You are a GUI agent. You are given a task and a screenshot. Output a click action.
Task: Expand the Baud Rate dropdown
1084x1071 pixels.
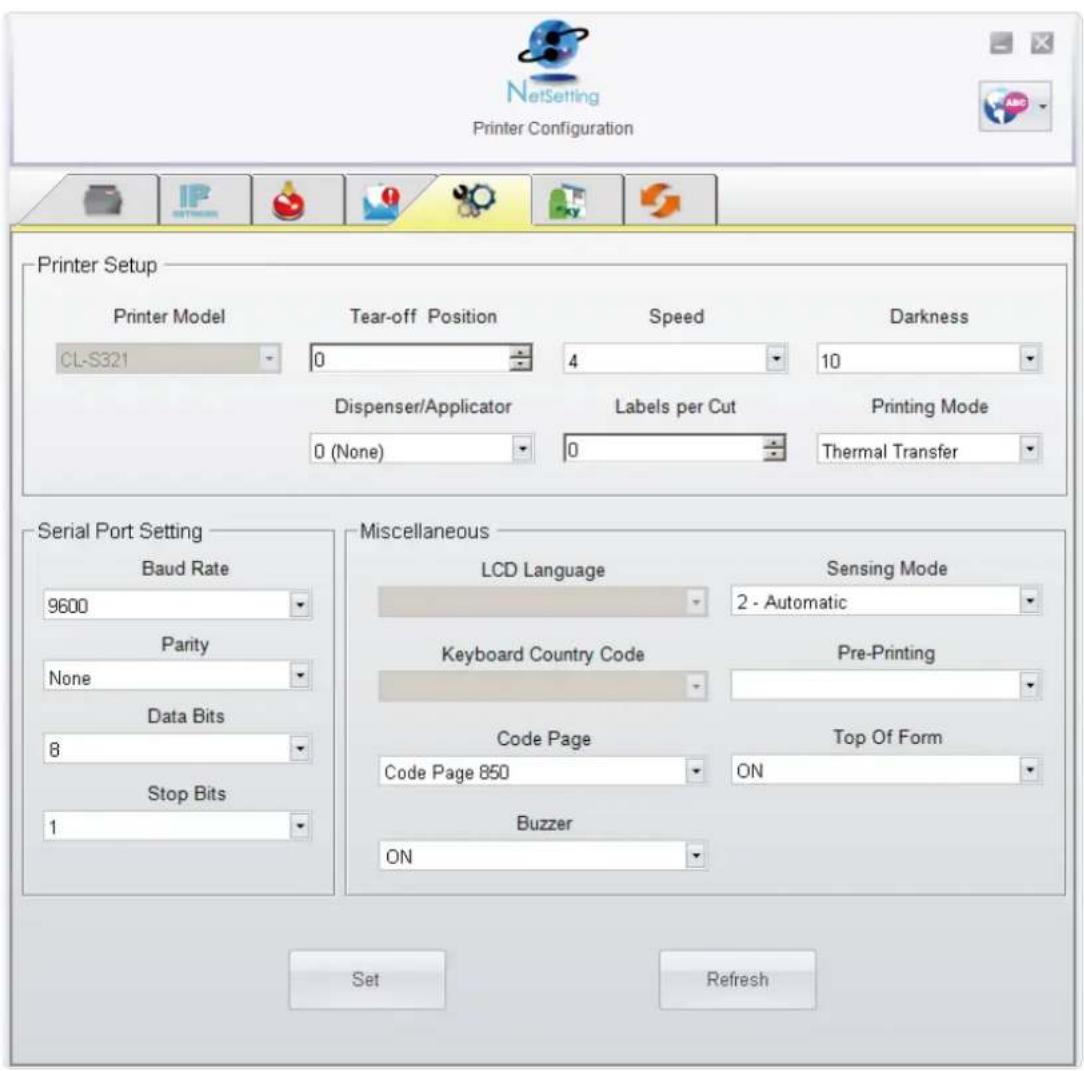tap(300, 605)
